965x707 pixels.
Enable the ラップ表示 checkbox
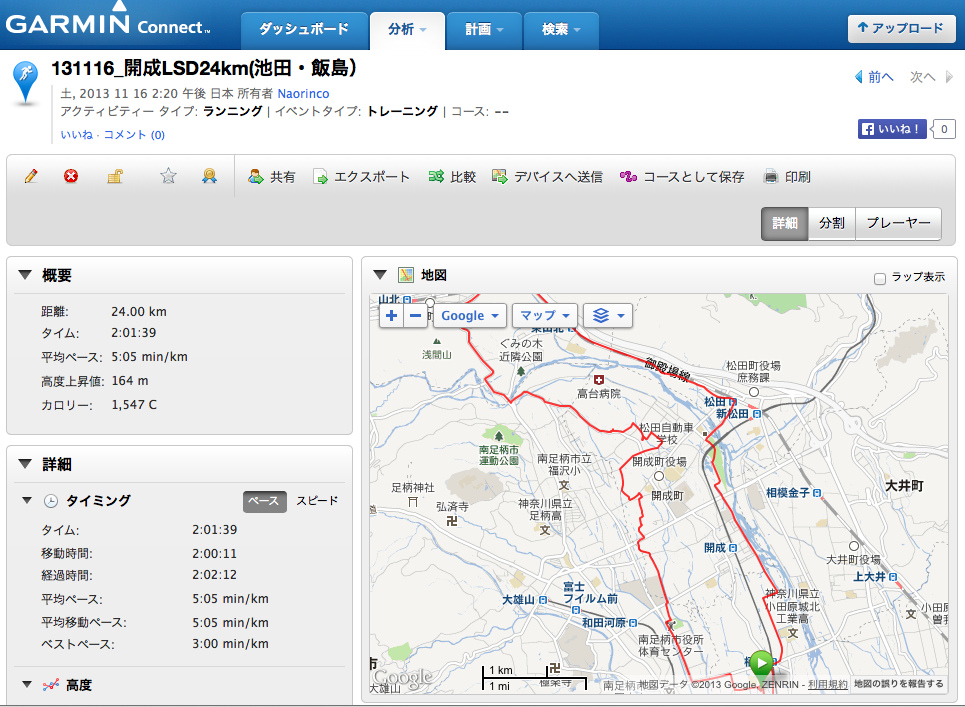click(880, 279)
